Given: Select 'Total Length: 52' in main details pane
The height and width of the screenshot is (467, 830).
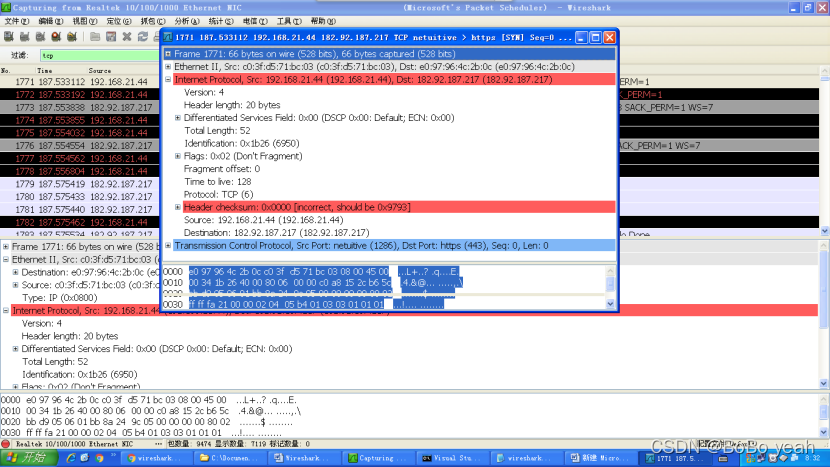Looking at the screenshot, I should [55, 362].
